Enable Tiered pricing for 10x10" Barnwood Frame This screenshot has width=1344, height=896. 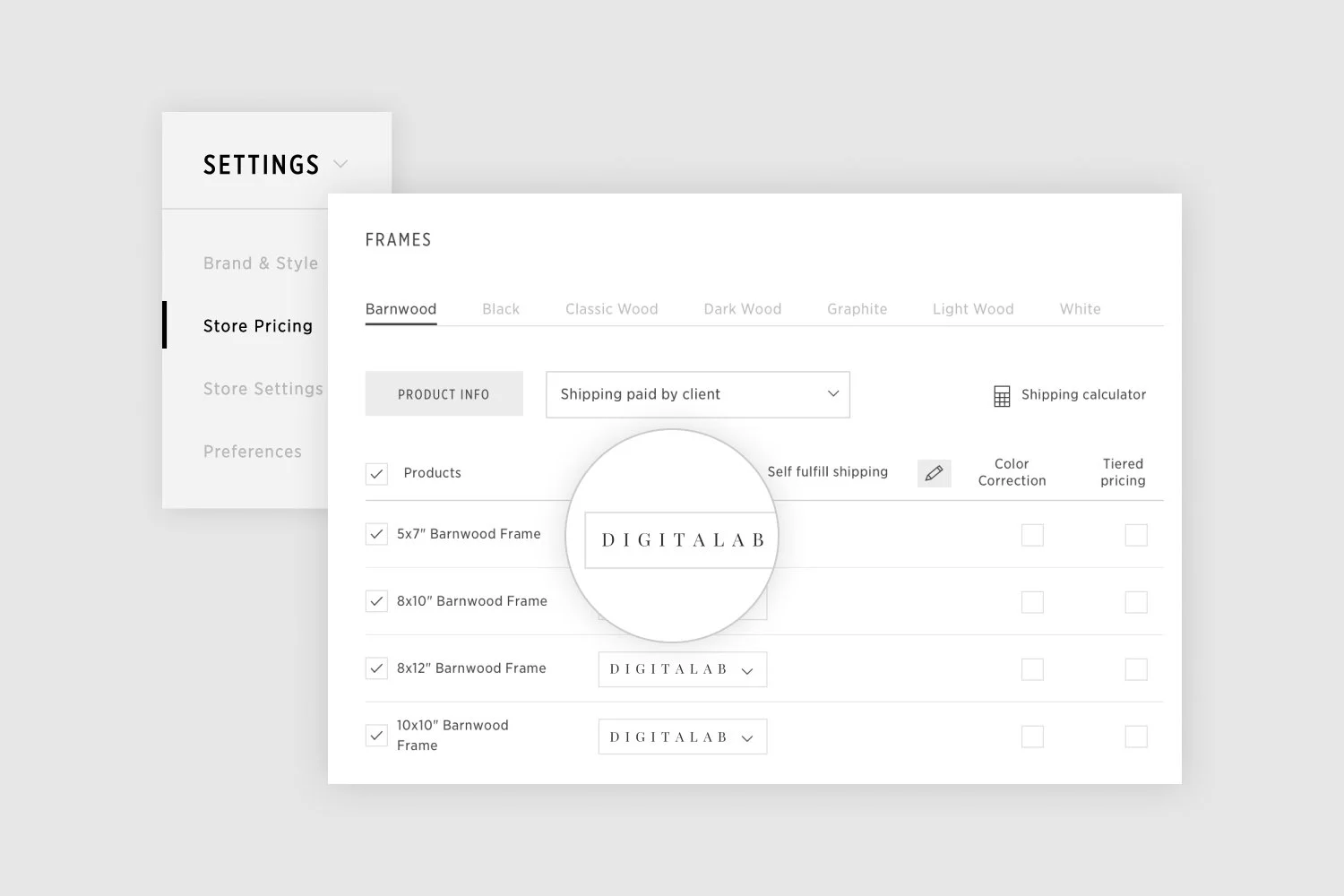coord(1136,737)
